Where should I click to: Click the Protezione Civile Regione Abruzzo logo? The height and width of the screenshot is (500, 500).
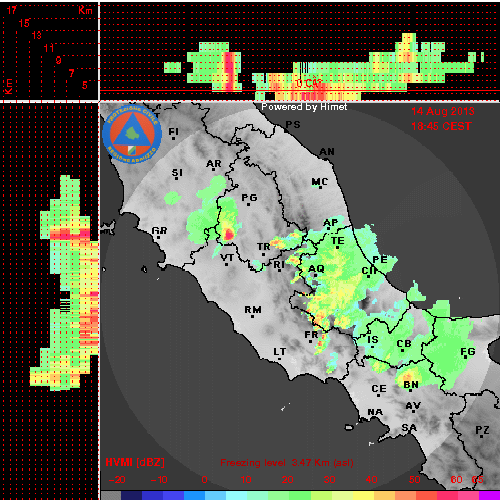(132, 135)
